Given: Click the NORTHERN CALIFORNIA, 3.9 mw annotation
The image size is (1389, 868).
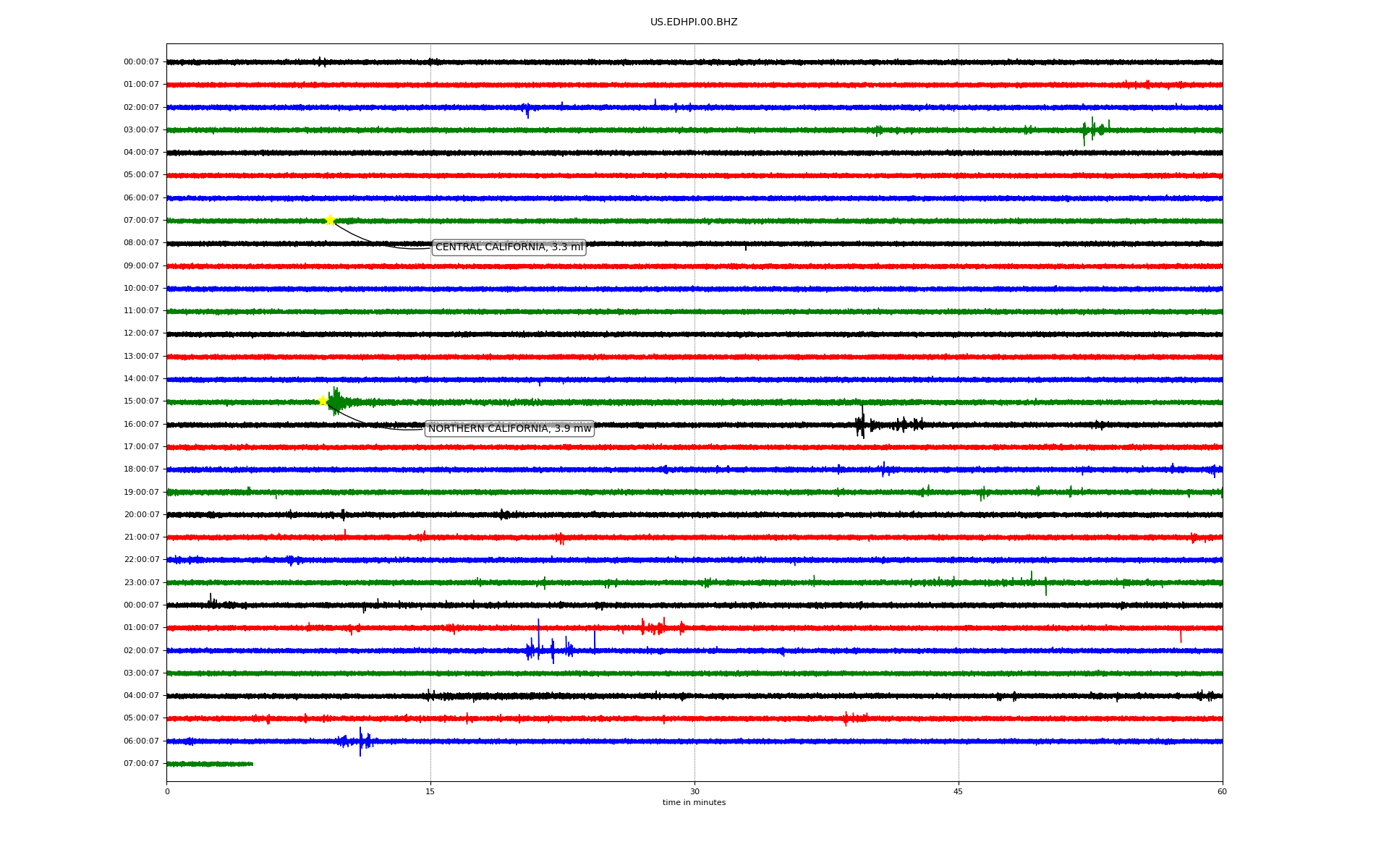Looking at the screenshot, I should pyautogui.click(x=509, y=429).
